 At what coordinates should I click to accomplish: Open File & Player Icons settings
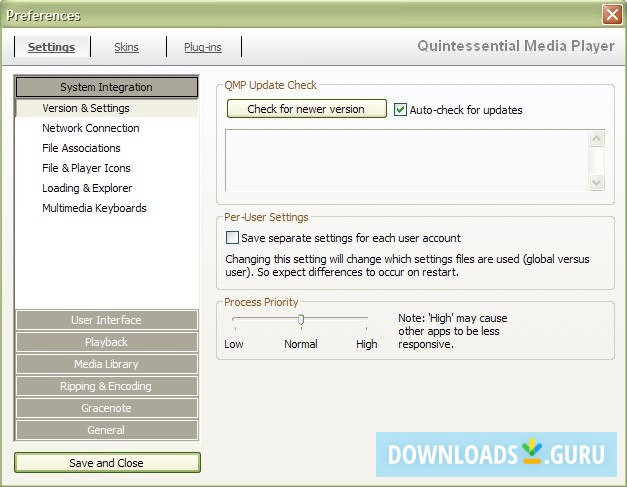pyautogui.click(x=86, y=168)
